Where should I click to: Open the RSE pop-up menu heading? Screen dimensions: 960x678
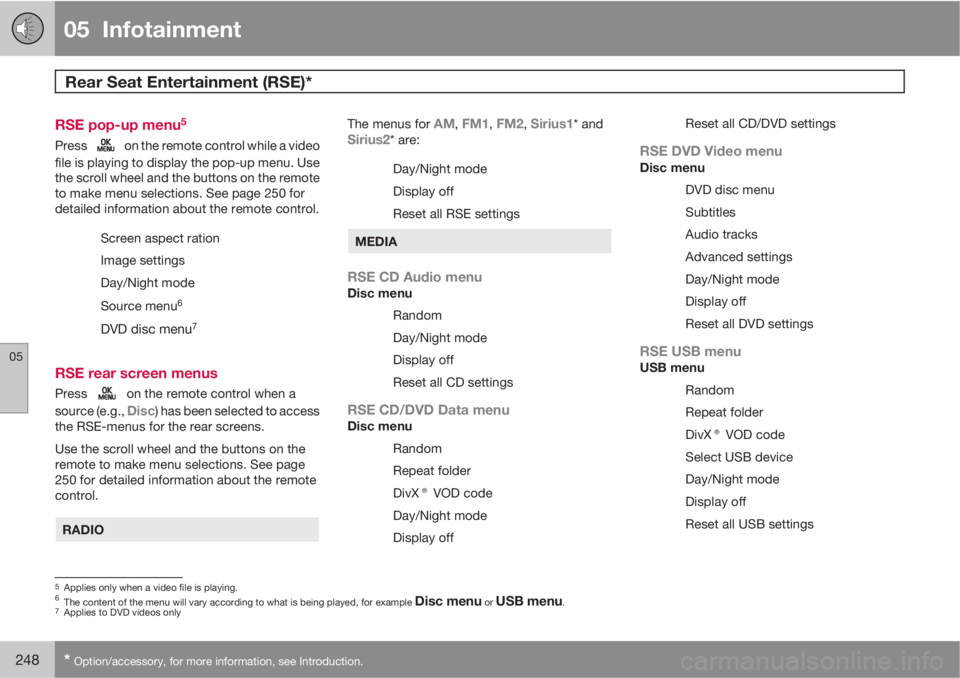[121, 124]
